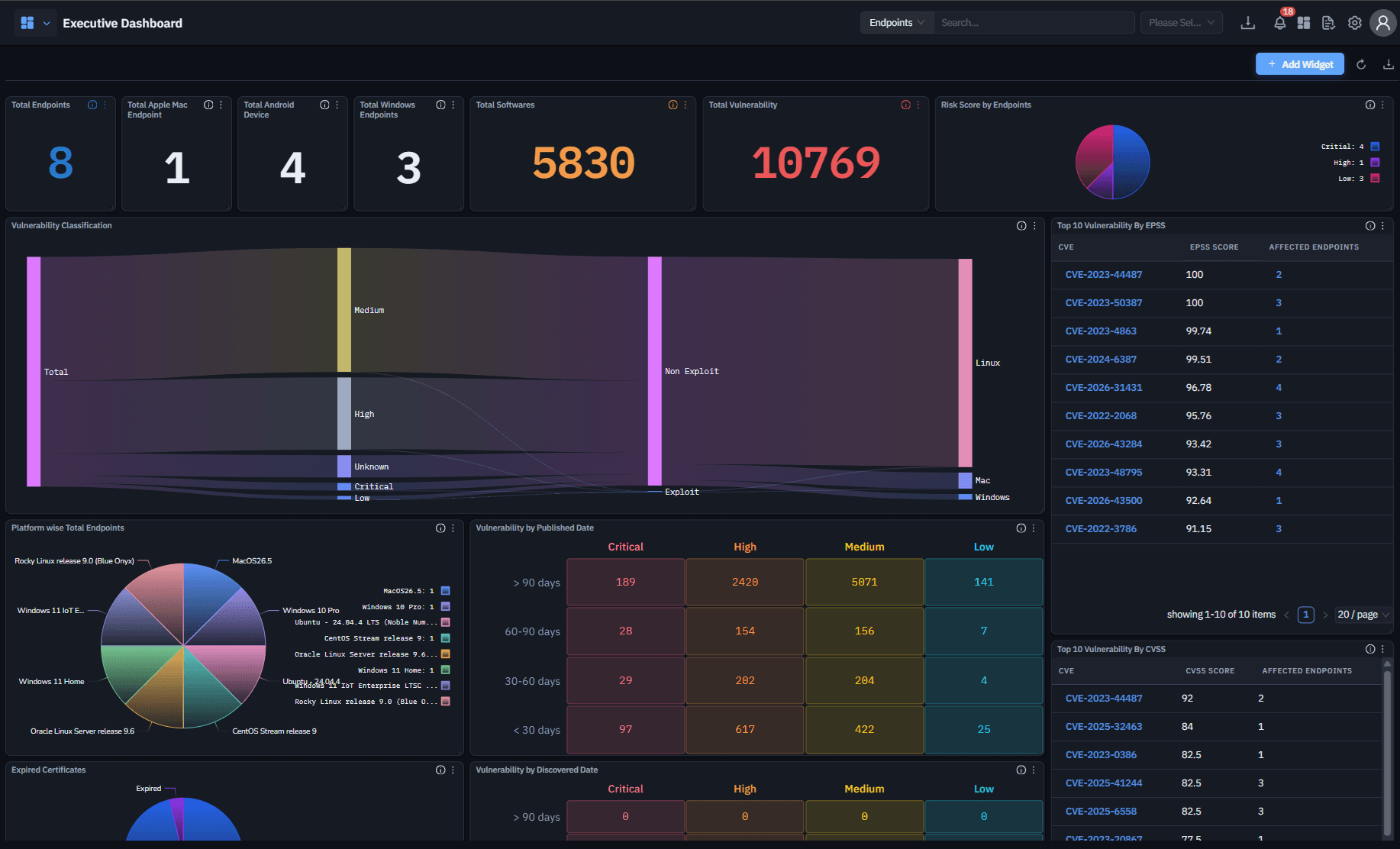Click the 189 Critical >90 days cell
The width and height of the screenshot is (1400, 849).
point(625,582)
